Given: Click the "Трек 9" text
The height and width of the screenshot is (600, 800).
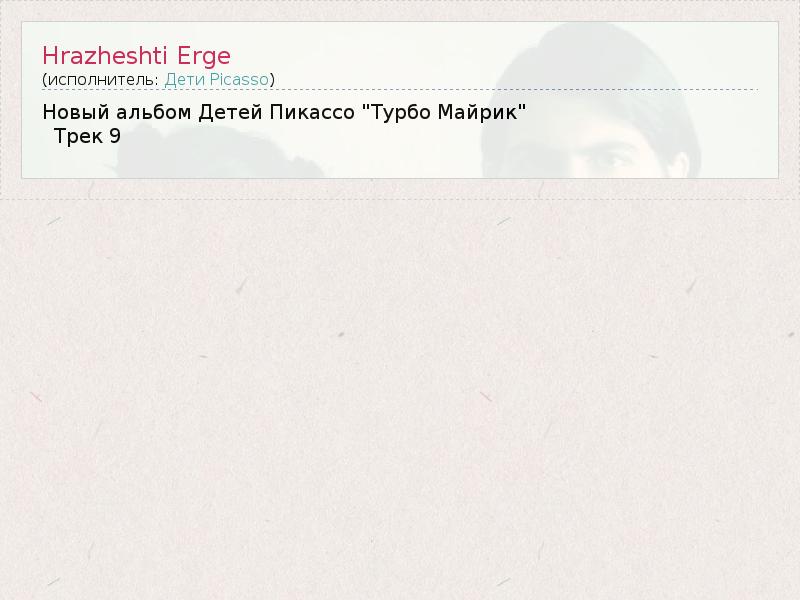Looking at the screenshot, I should coord(87,136).
